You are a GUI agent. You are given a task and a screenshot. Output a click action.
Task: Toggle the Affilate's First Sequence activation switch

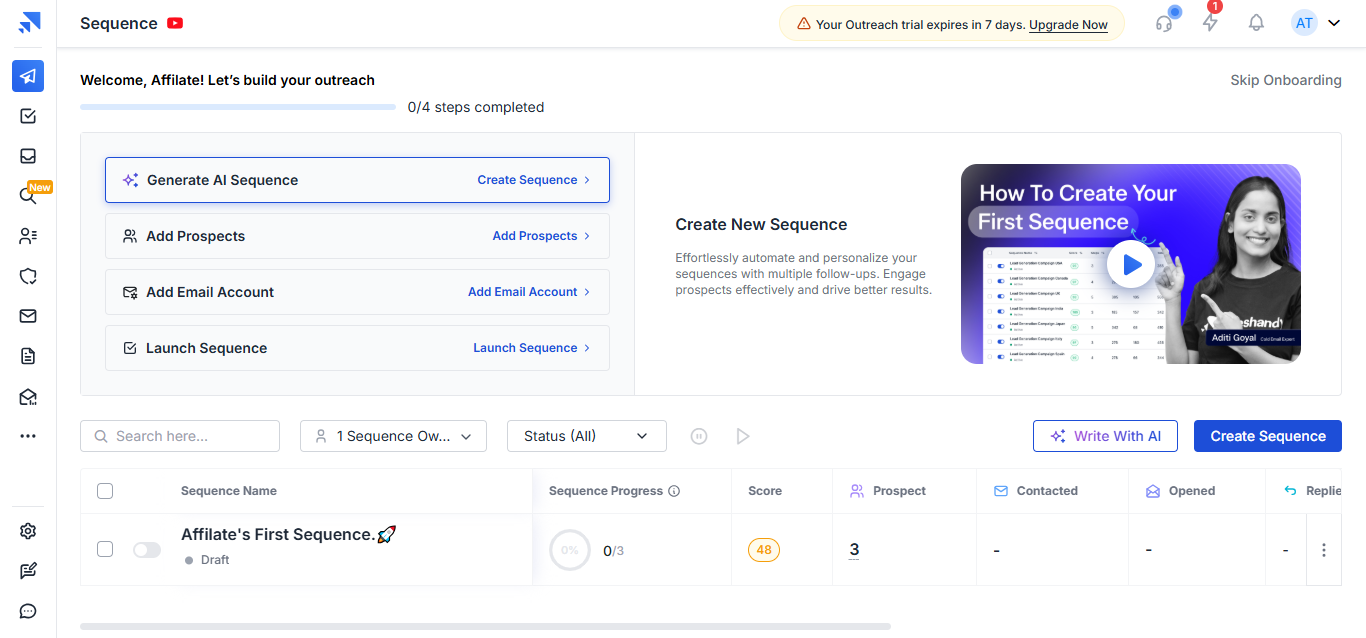pyautogui.click(x=147, y=550)
